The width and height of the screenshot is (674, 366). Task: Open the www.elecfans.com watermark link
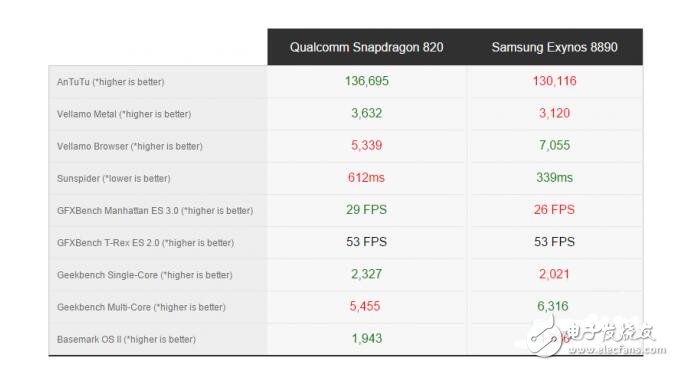click(x=616, y=350)
